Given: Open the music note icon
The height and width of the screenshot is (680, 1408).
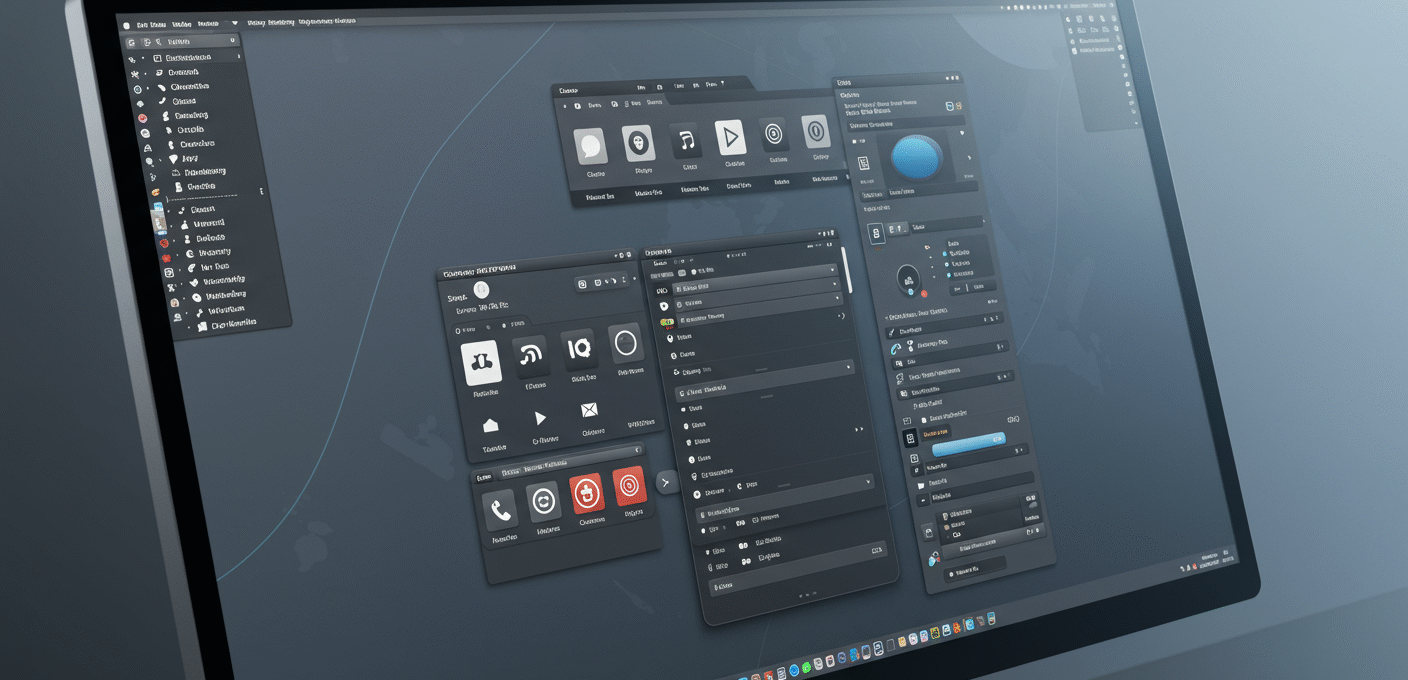Looking at the screenshot, I should (x=686, y=141).
